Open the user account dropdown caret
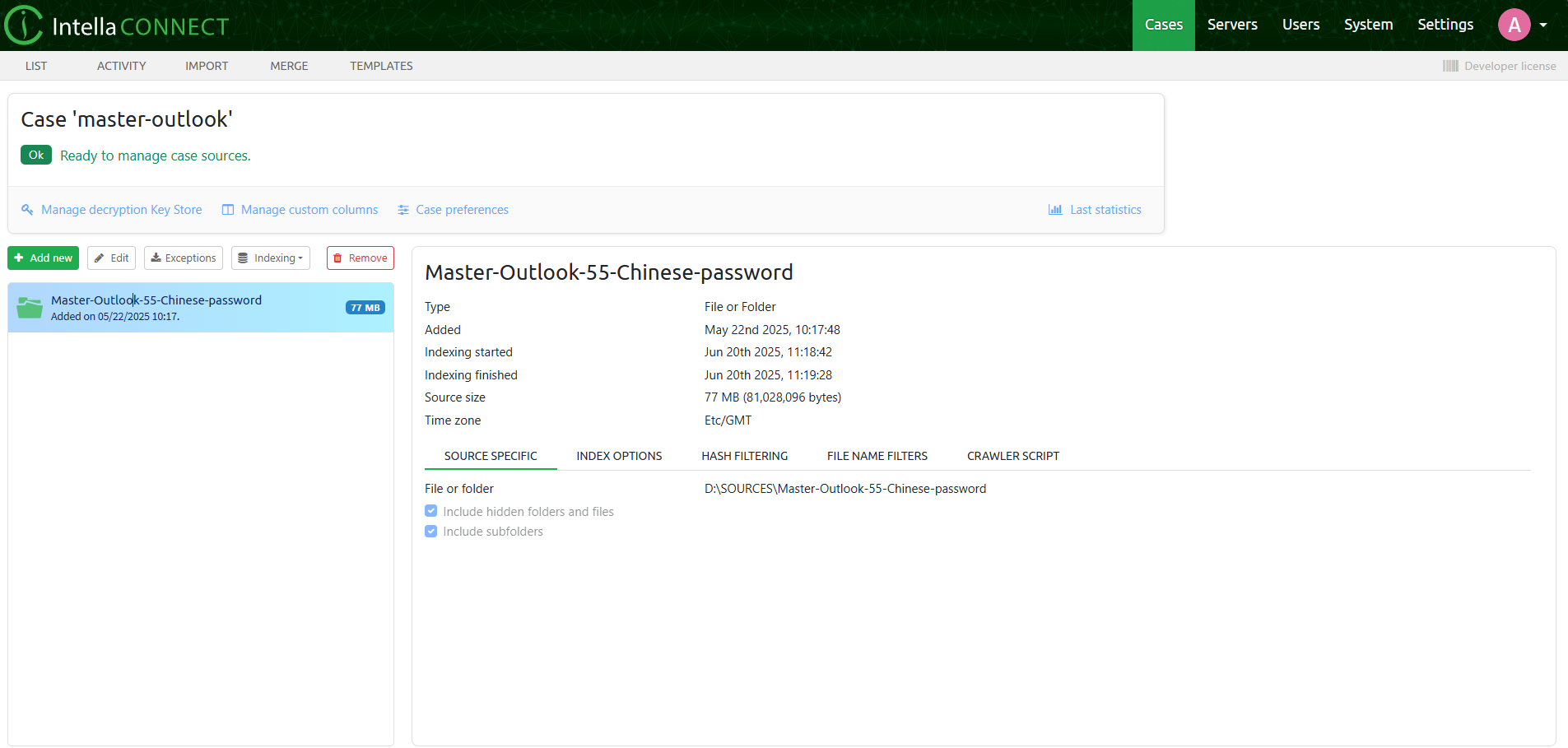The image size is (1568, 748). click(x=1543, y=25)
